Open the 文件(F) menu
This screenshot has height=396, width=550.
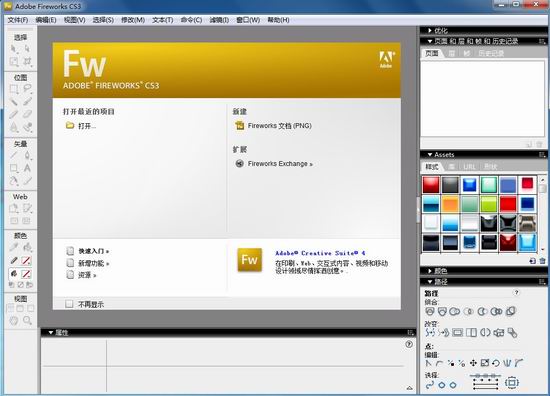(x=18, y=20)
